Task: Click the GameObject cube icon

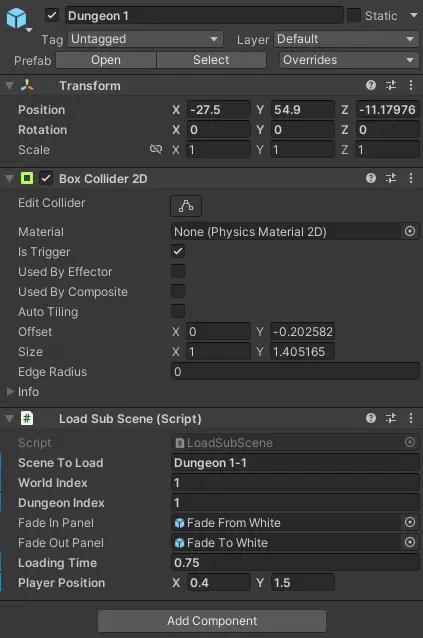Action: tap(17, 18)
